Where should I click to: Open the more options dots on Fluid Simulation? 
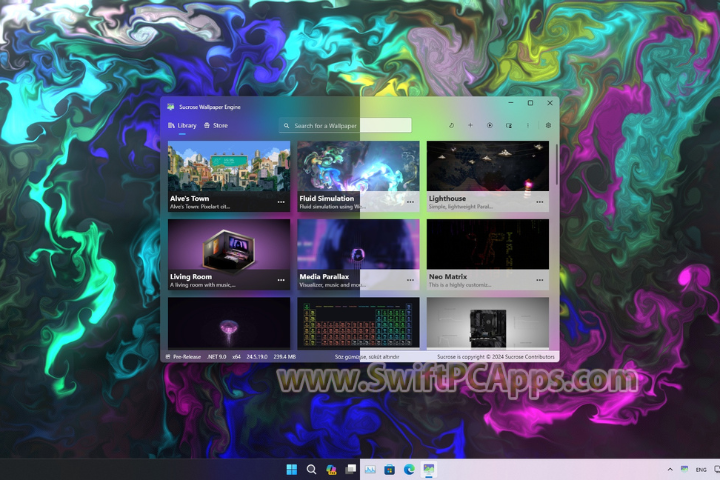coord(410,202)
